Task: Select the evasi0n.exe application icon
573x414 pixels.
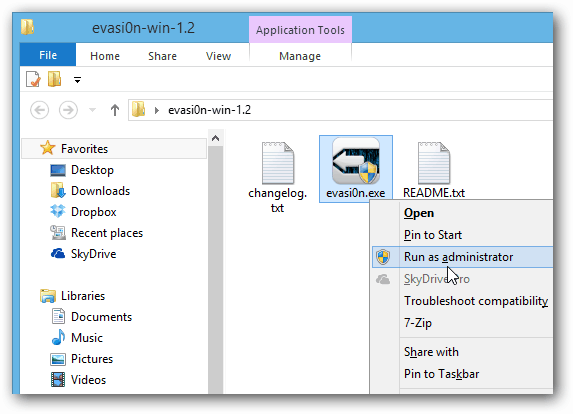Action: 356,161
